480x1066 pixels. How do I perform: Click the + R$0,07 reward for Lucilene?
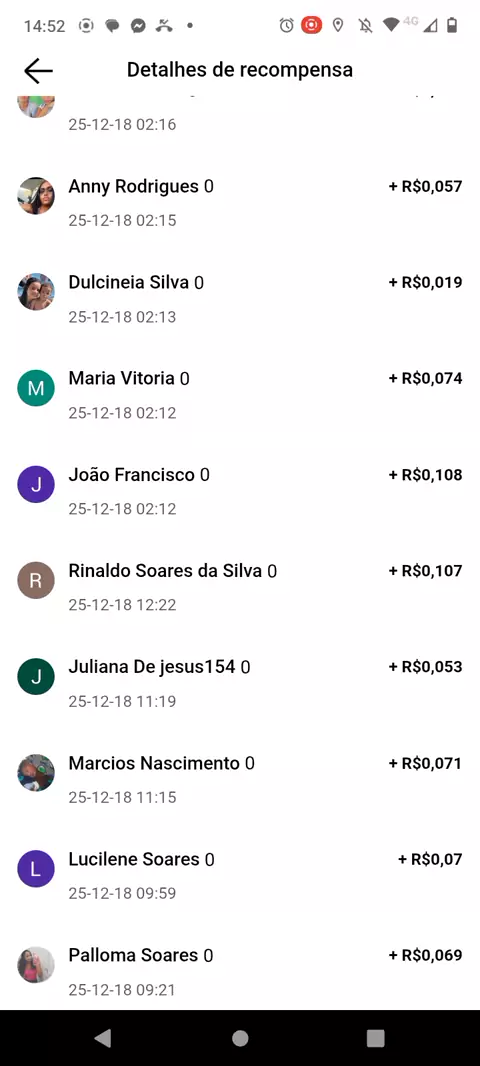(x=430, y=859)
